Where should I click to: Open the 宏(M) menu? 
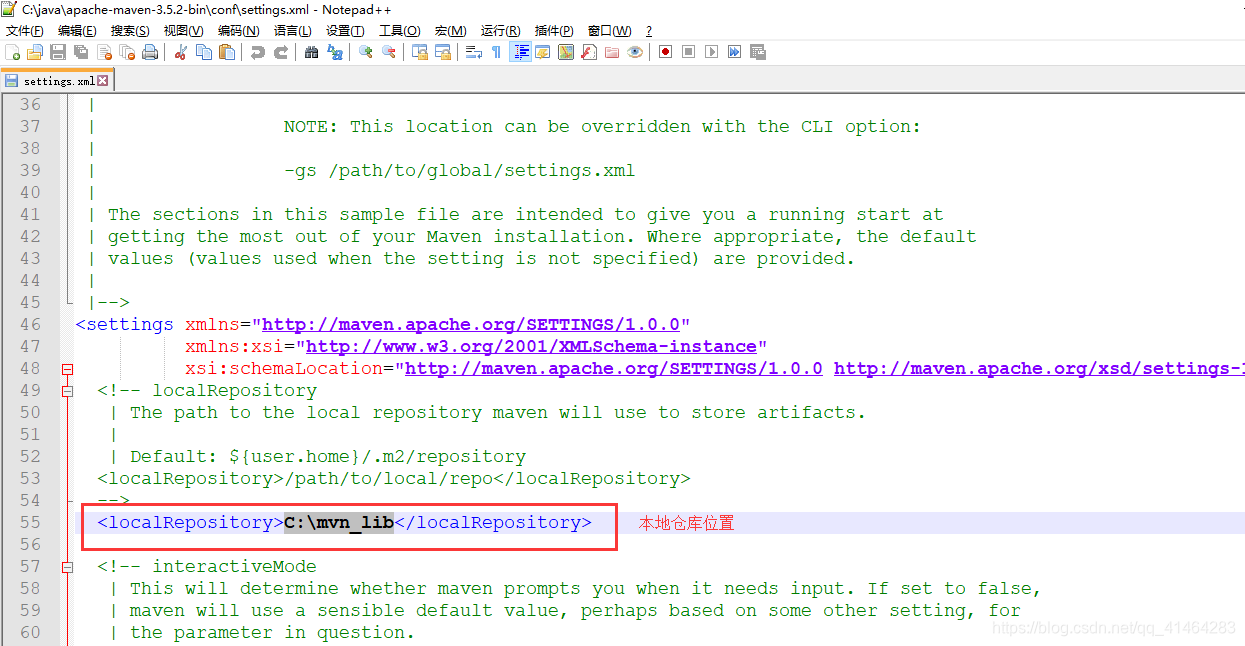[450, 31]
